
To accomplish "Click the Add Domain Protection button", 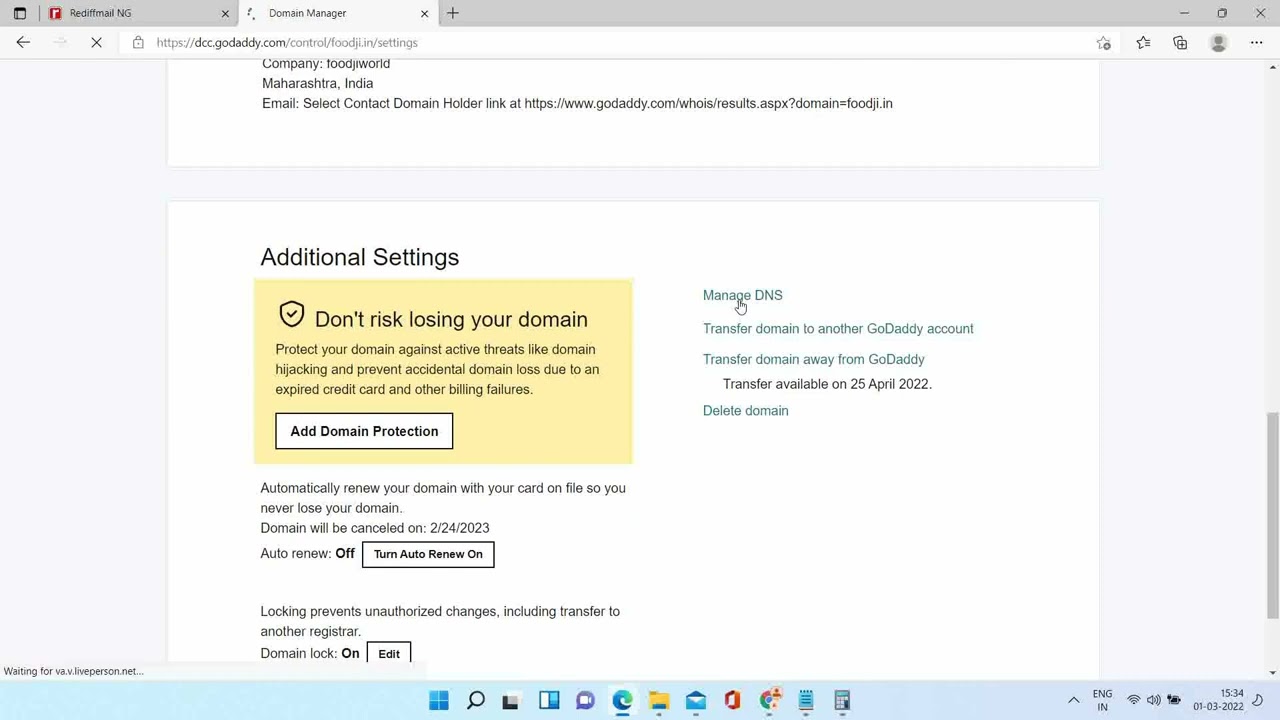I will [364, 431].
